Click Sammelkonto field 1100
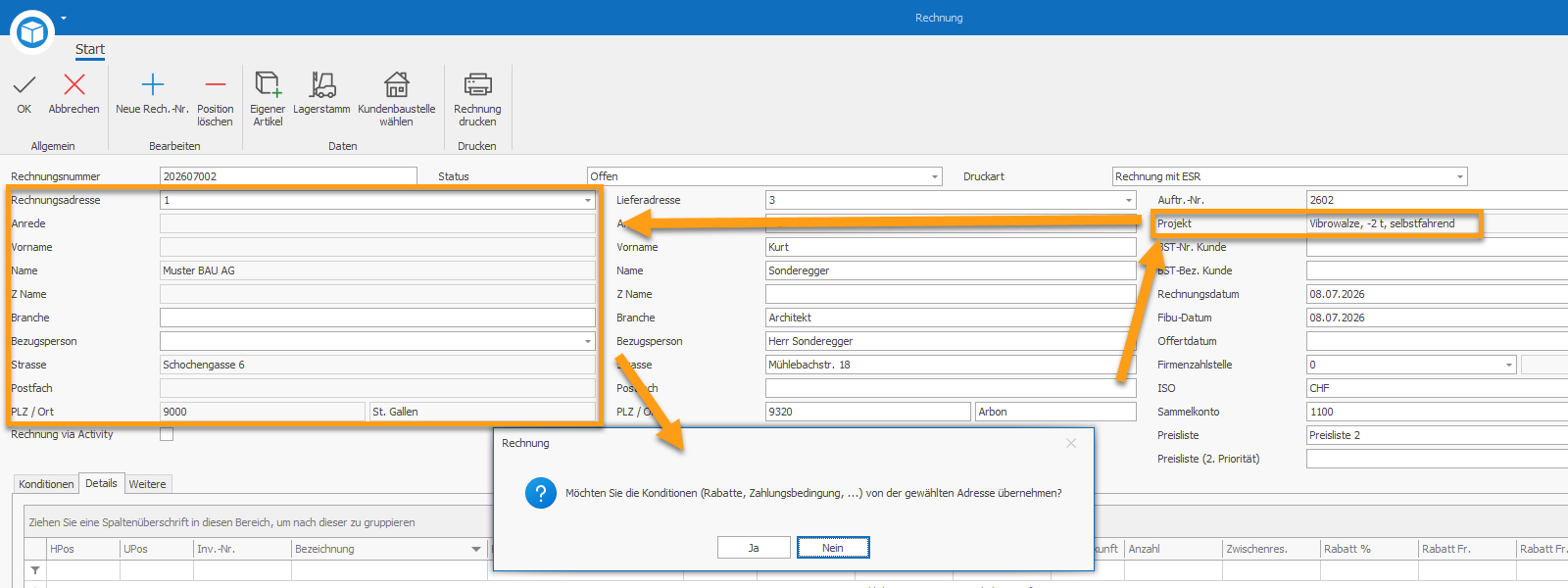1568x588 pixels. click(x=1437, y=412)
